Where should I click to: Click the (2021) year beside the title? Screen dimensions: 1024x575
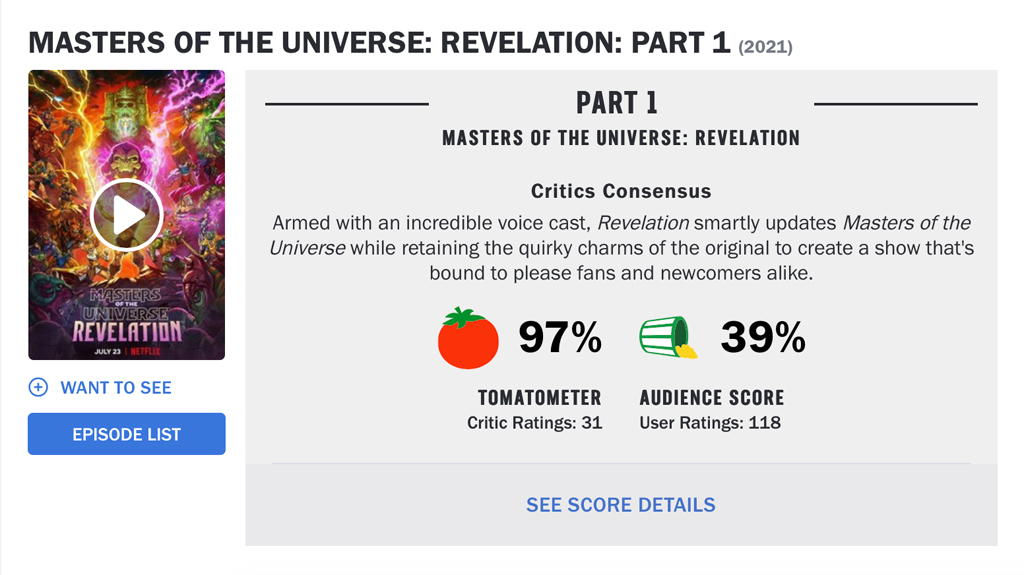click(765, 47)
